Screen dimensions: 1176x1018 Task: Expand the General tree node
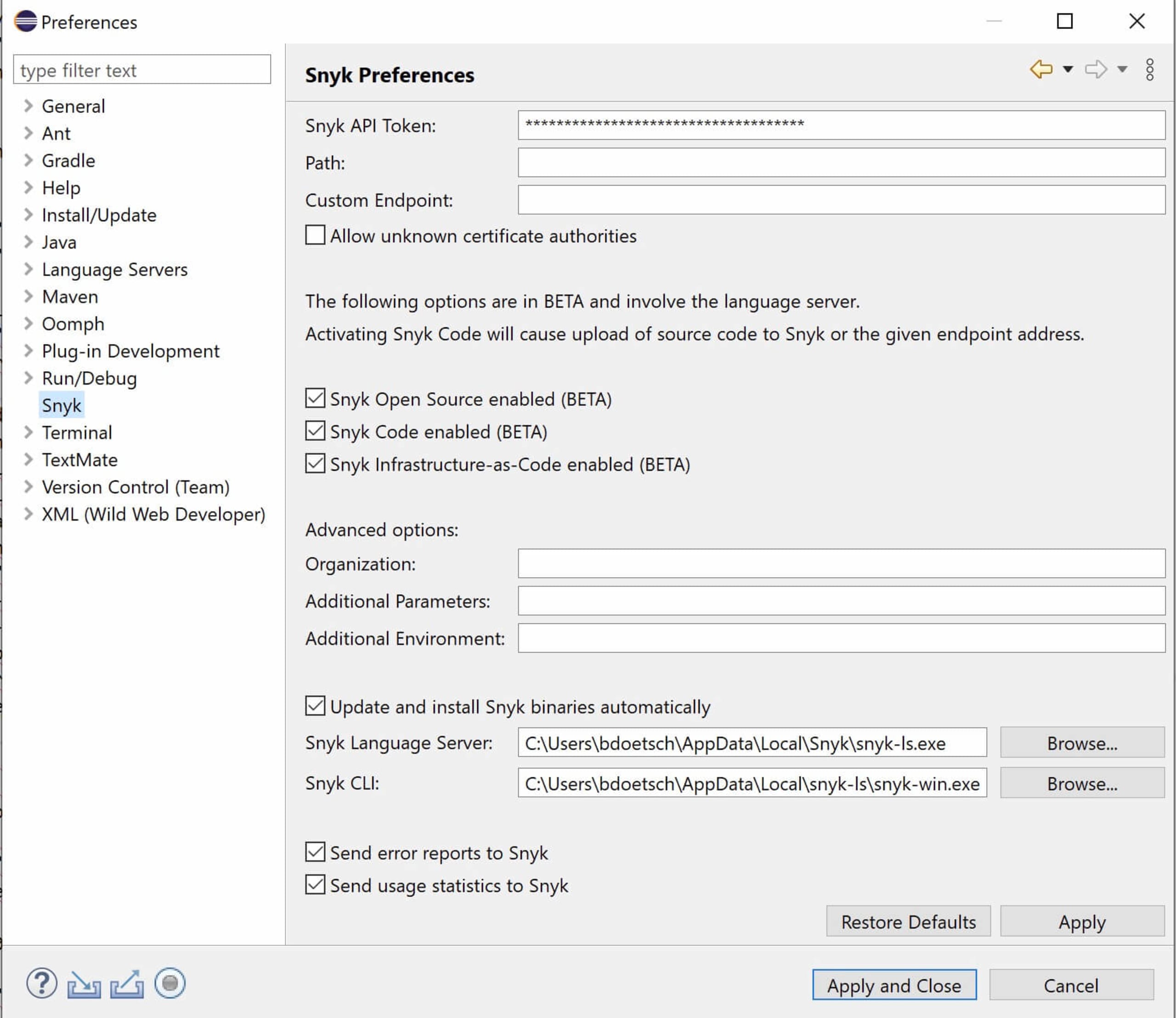pyautogui.click(x=28, y=106)
